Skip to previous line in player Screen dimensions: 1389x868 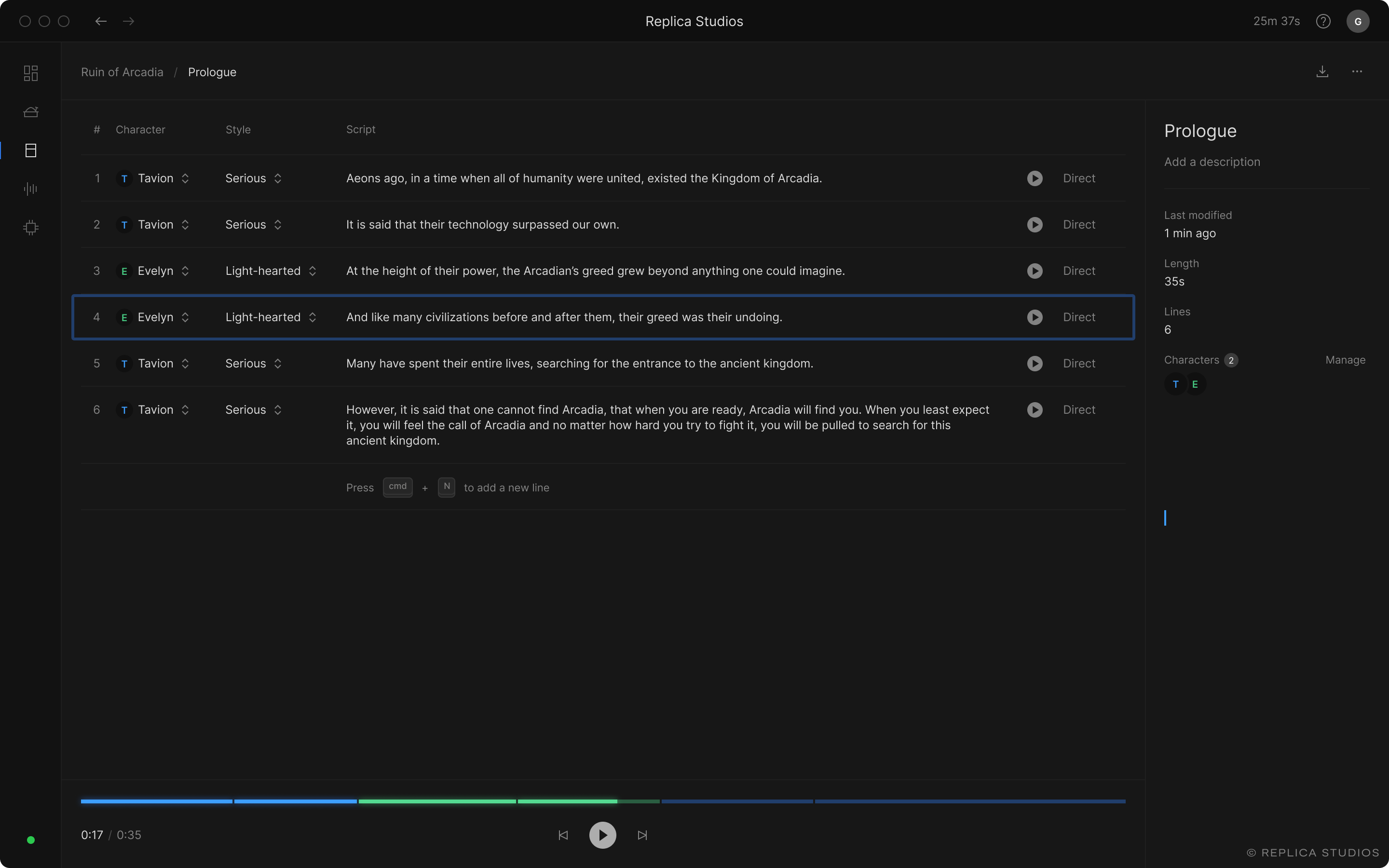coord(563,835)
